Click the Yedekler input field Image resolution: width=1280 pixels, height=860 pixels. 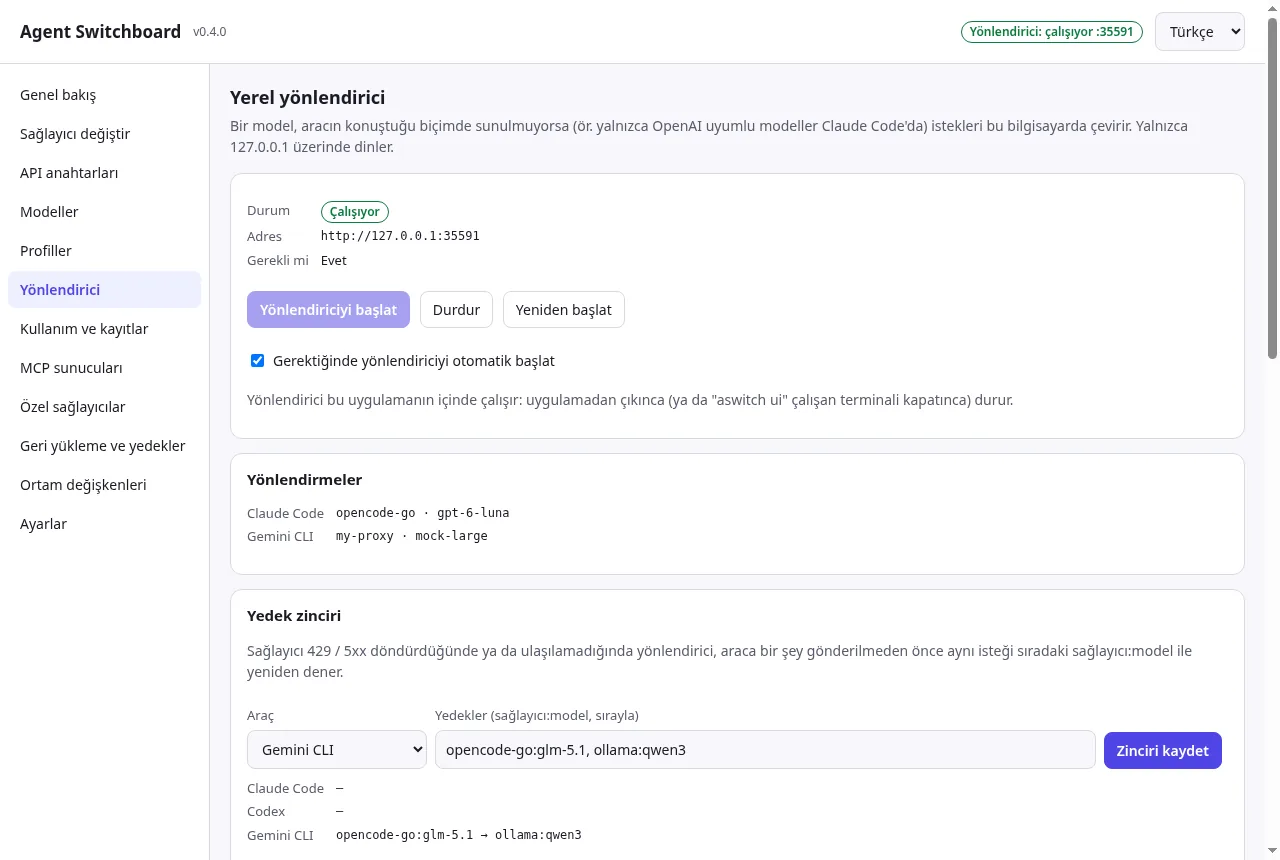coord(765,750)
